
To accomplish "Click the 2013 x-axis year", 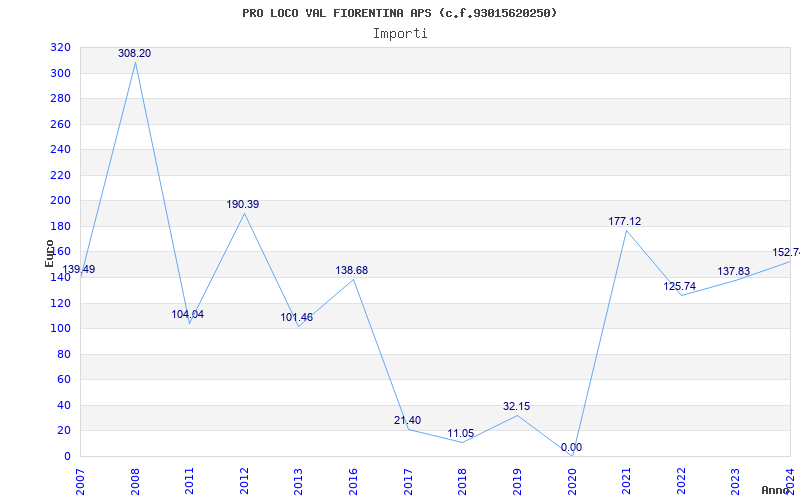I will pos(298,481).
